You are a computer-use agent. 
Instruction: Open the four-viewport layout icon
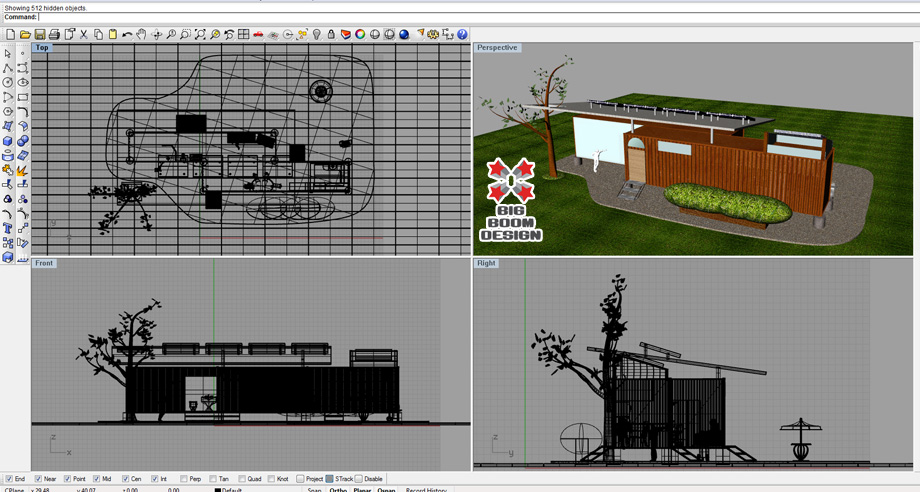(x=243, y=35)
